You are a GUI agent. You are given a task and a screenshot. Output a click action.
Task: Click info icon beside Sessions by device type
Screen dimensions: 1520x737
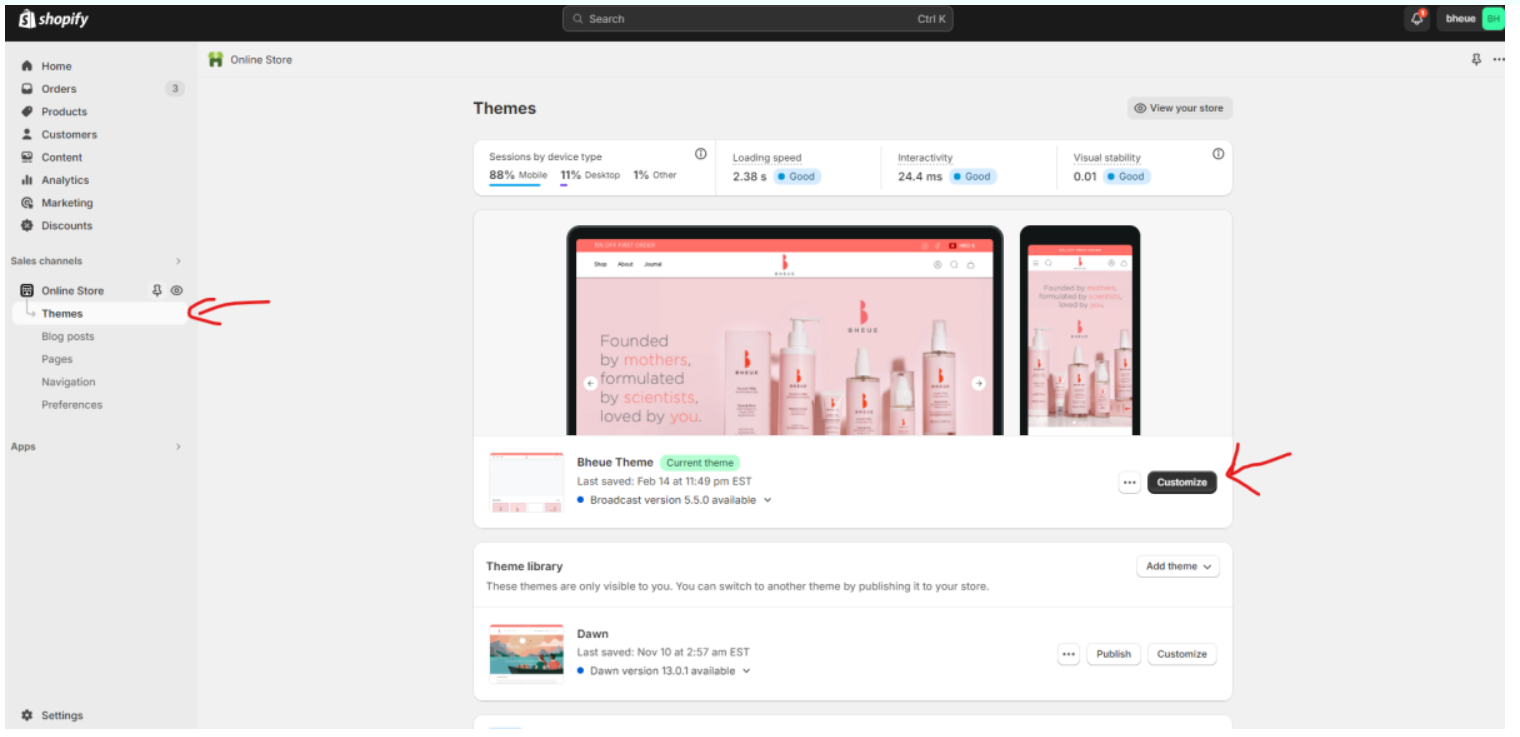click(701, 154)
